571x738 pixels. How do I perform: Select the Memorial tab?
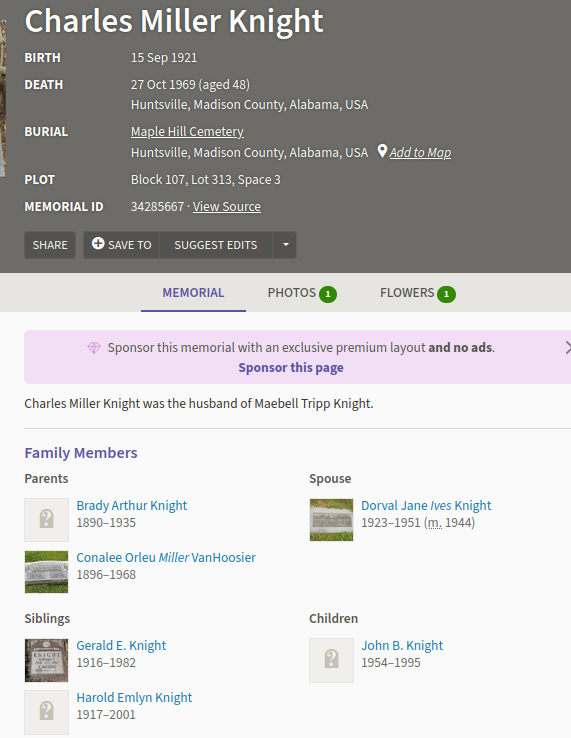[193, 293]
